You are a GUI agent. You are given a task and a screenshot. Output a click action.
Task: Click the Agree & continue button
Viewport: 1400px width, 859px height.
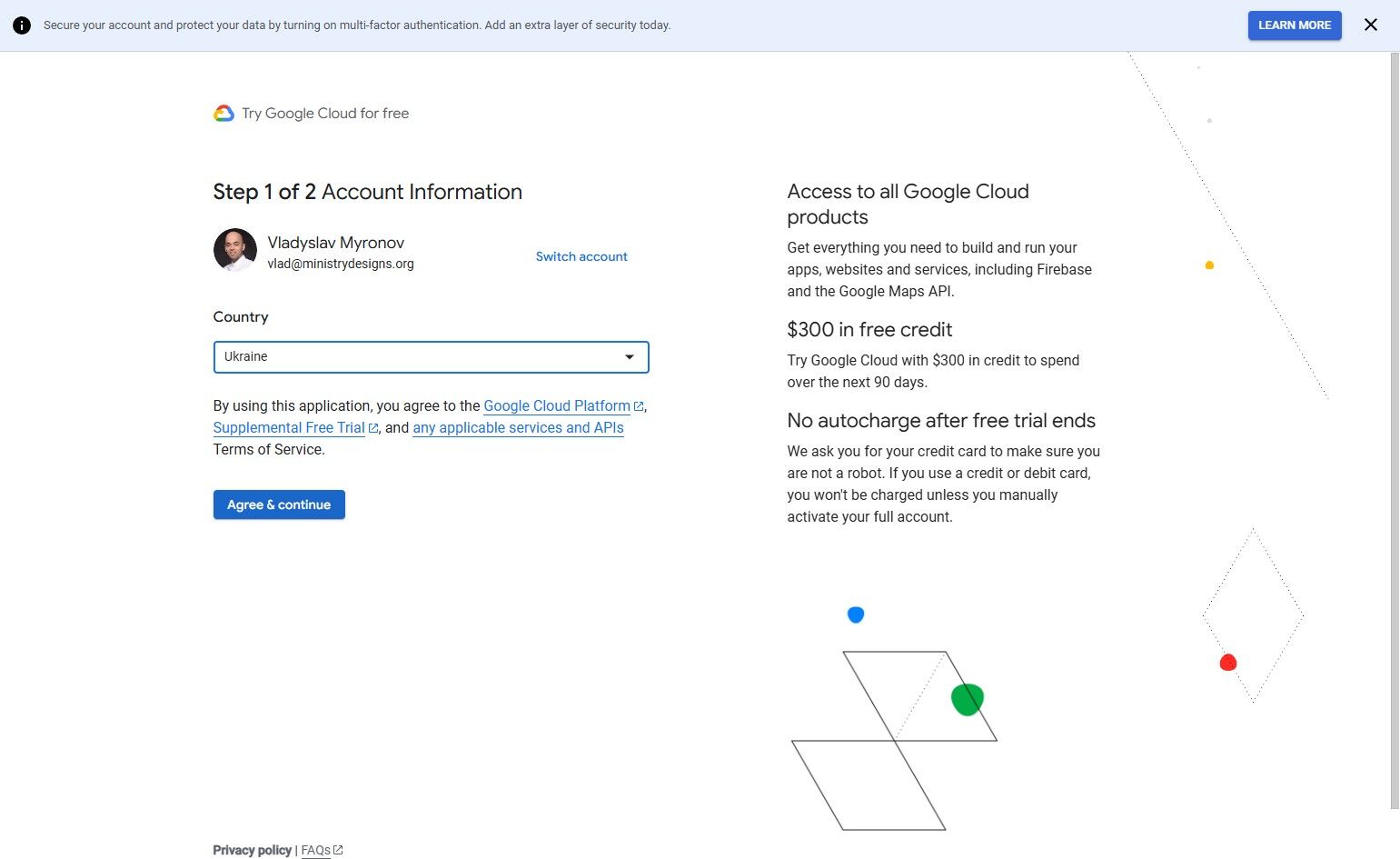point(279,504)
